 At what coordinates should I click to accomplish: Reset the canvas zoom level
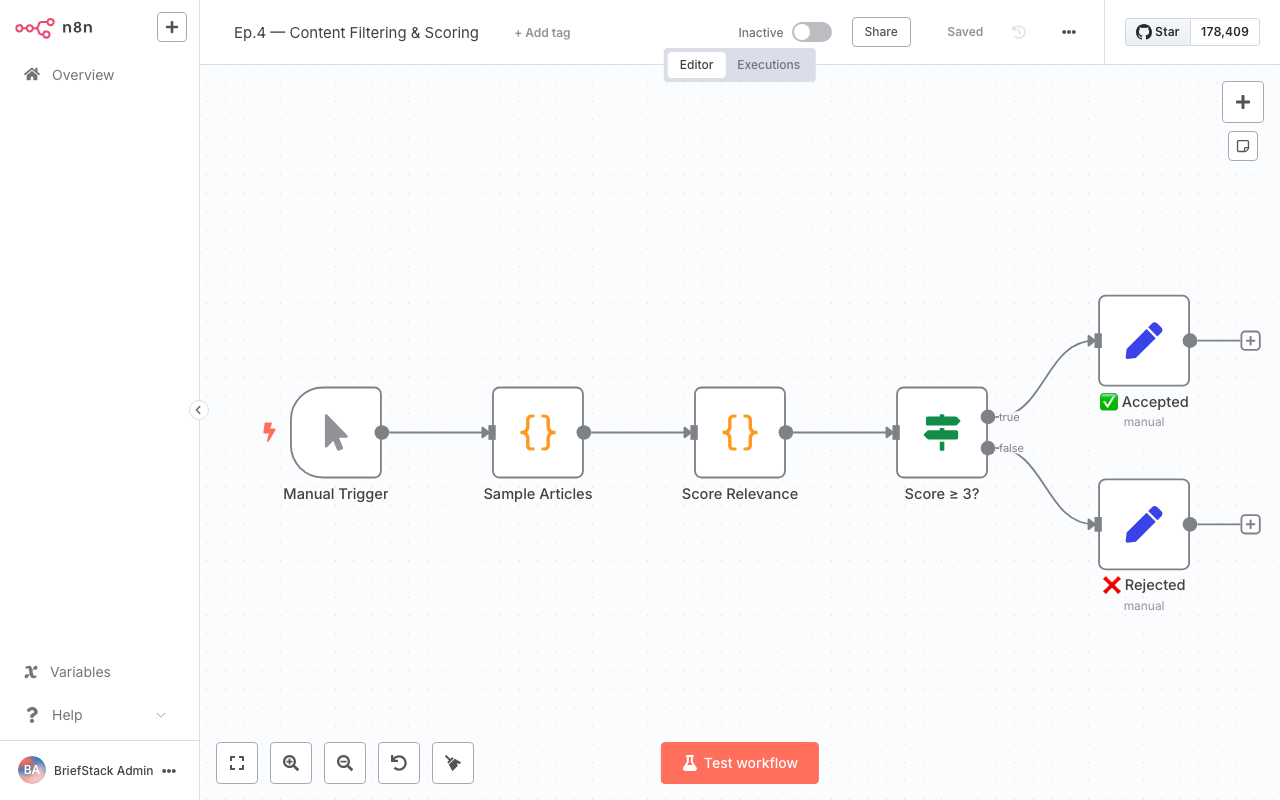click(x=399, y=762)
